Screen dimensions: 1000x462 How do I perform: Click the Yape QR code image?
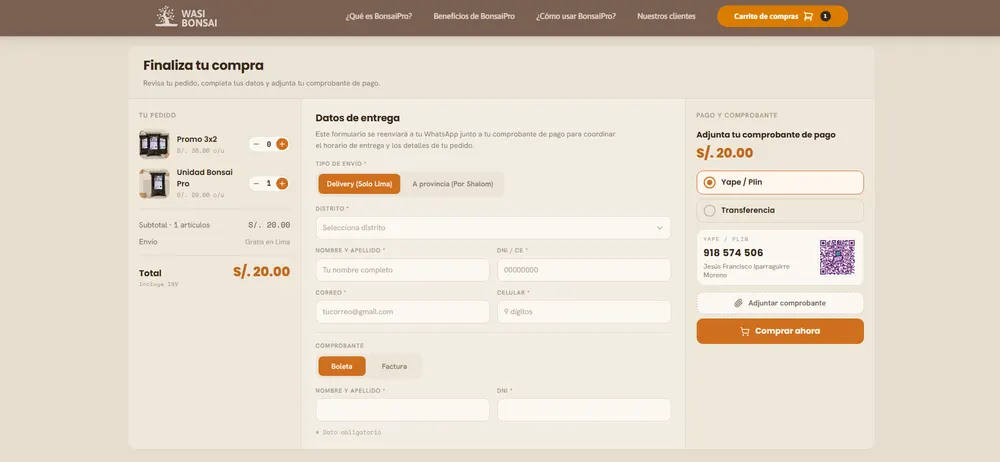(837, 257)
